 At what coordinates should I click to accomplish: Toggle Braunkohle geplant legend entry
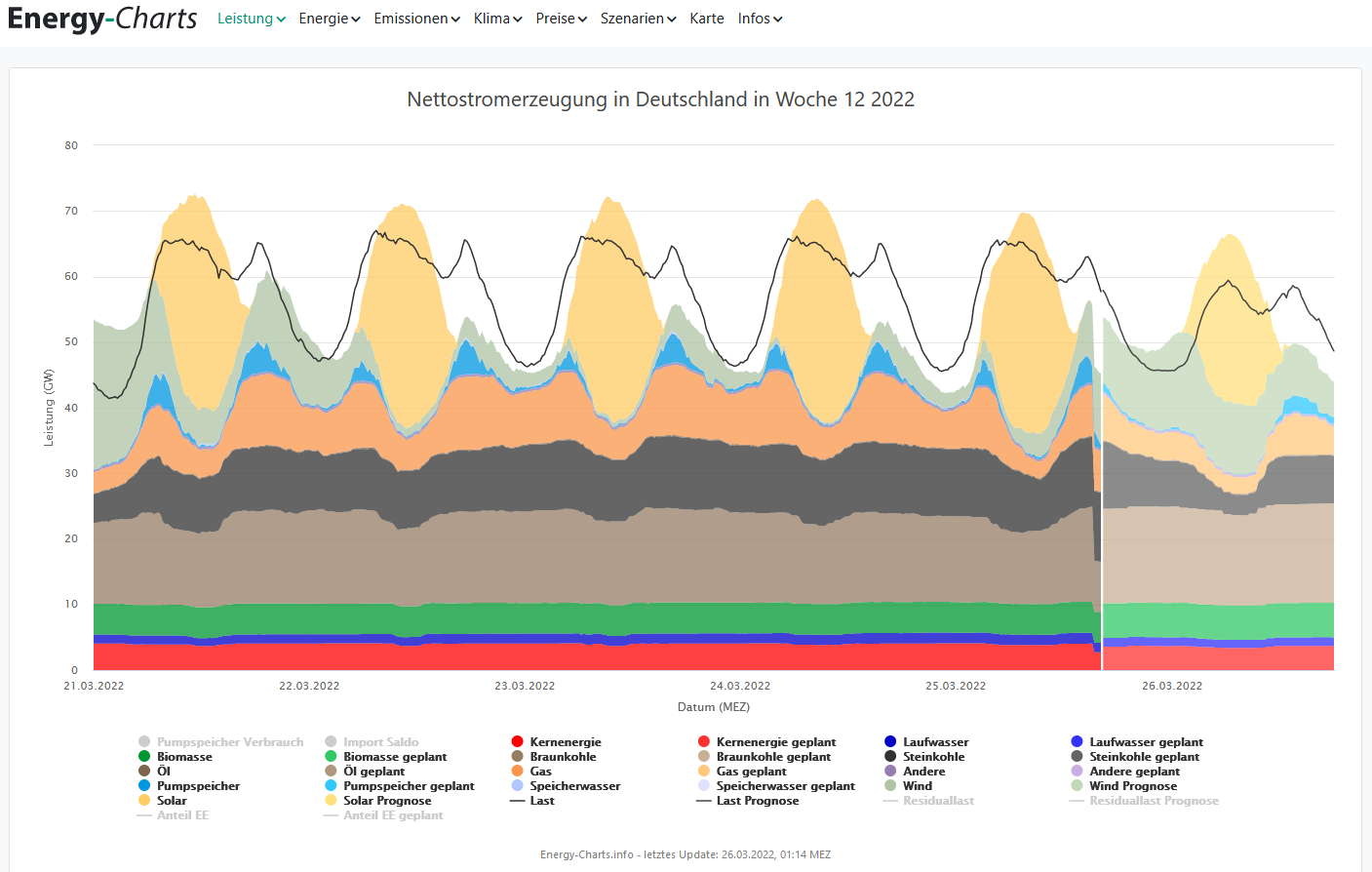click(x=764, y=757)
